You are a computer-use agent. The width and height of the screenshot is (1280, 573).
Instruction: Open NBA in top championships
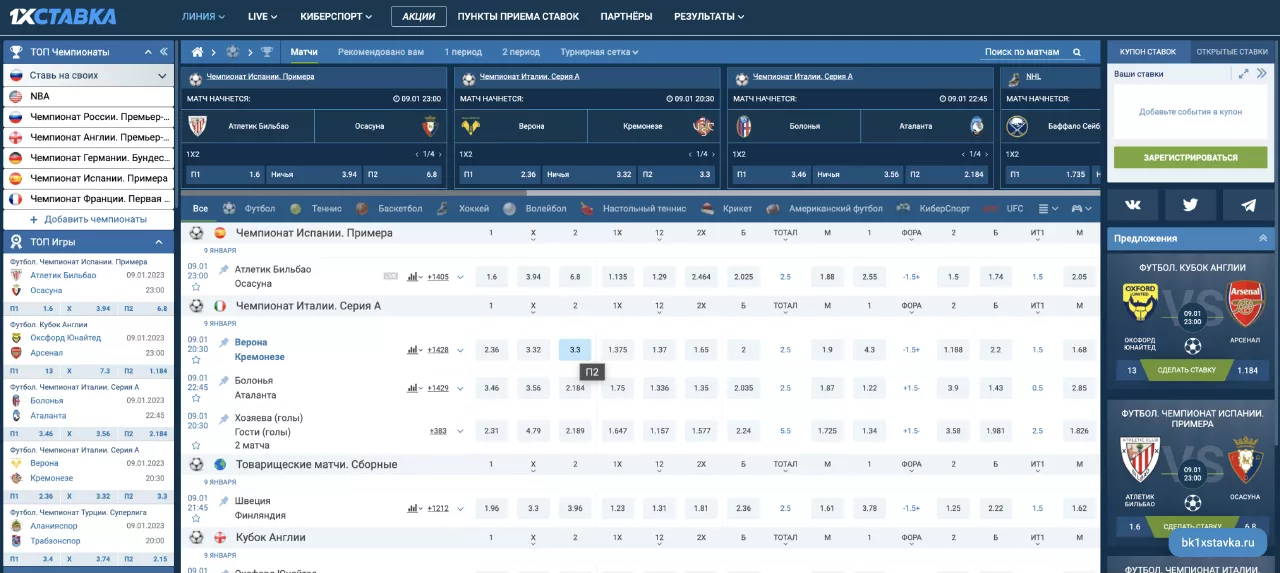tap(89, 96)
